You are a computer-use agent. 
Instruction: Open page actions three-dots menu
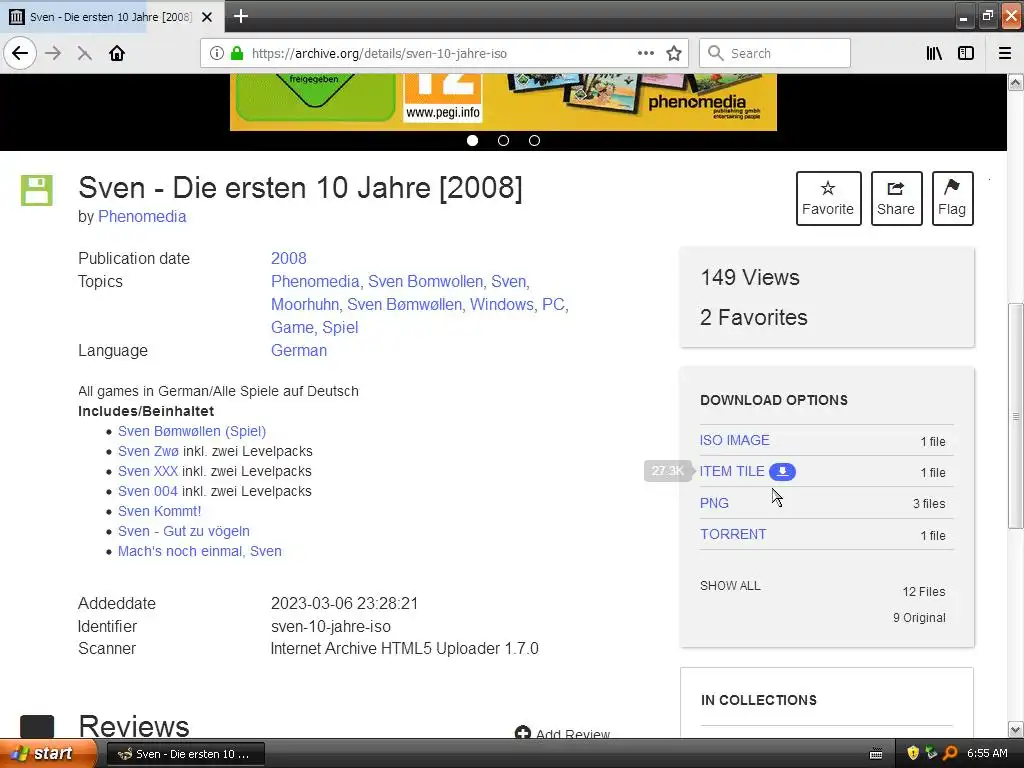pos(645,53)
